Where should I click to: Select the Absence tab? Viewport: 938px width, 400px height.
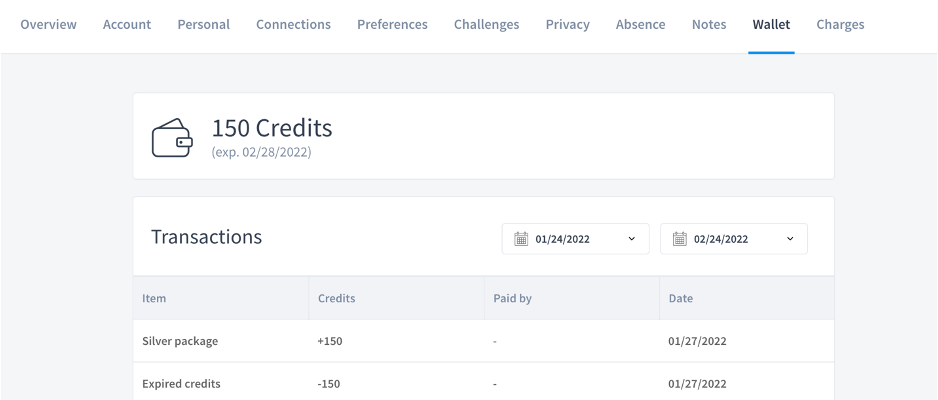[x=641, y=25]
